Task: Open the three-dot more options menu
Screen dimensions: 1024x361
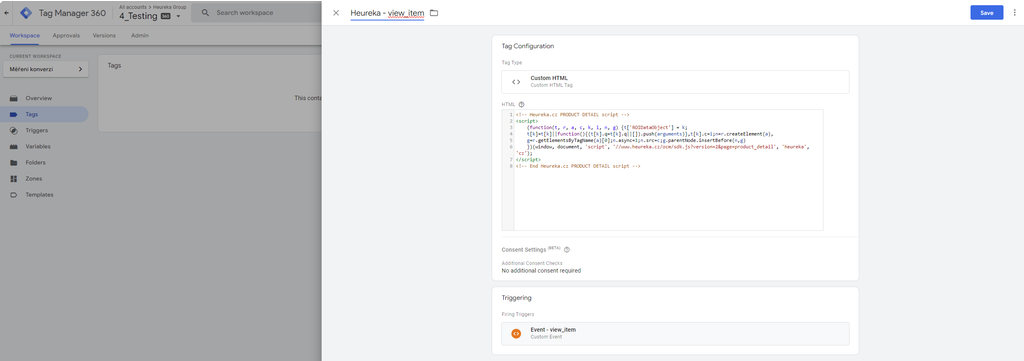Action: 1014,12
